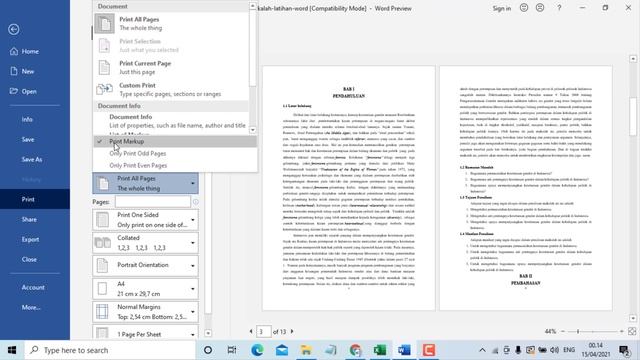Screen dimensions: 640x360
Task: Expand the Portrait Orientation dropdown
Action: pyautogui.click(x=146, y=265)
